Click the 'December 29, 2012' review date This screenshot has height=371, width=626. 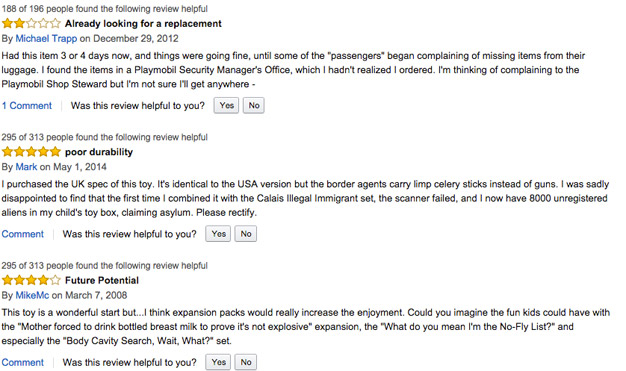coord(136,39)
